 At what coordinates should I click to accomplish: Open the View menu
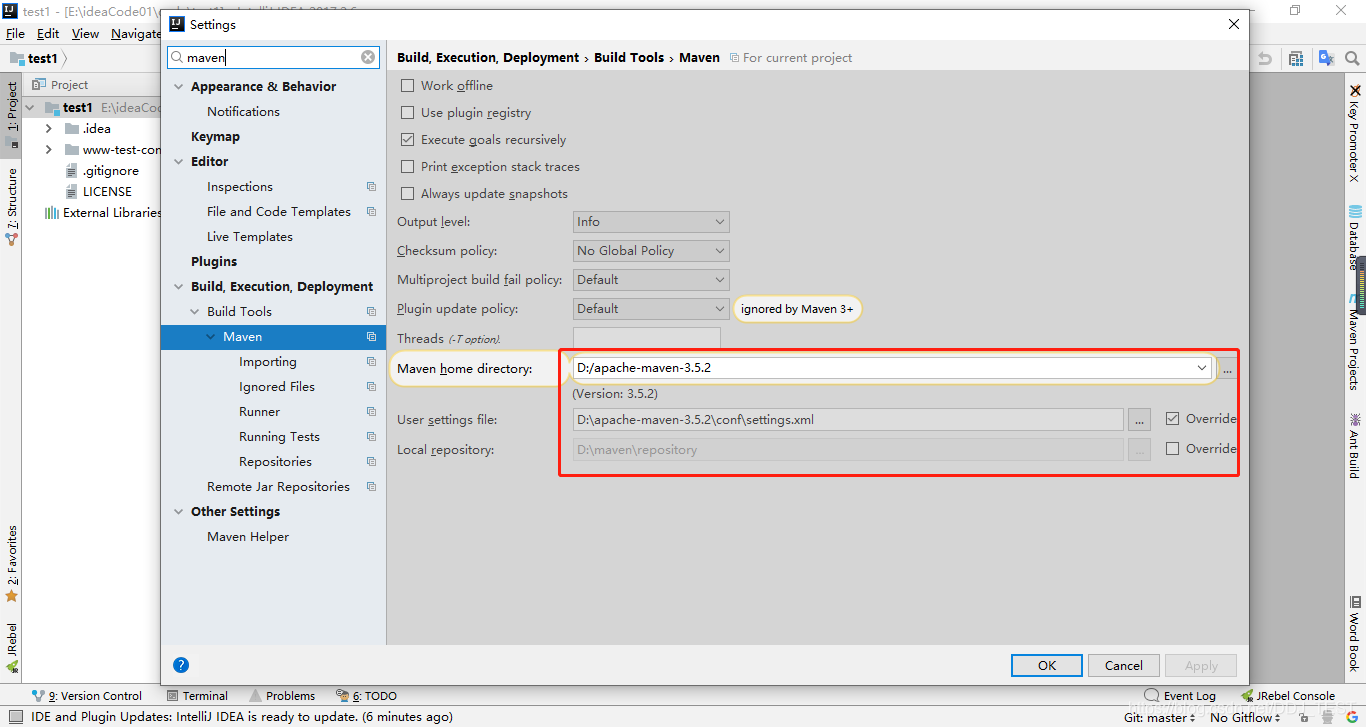[85, 34]
